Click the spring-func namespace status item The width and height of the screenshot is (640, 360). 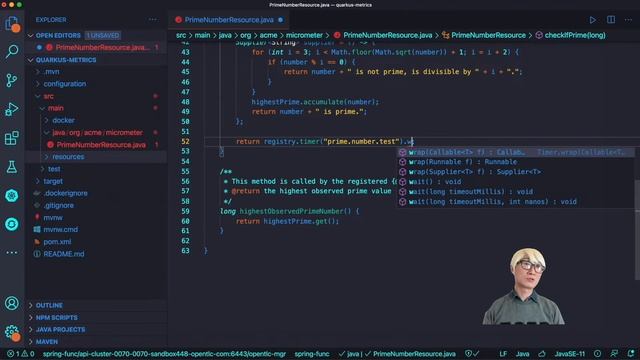click(312, 353)
